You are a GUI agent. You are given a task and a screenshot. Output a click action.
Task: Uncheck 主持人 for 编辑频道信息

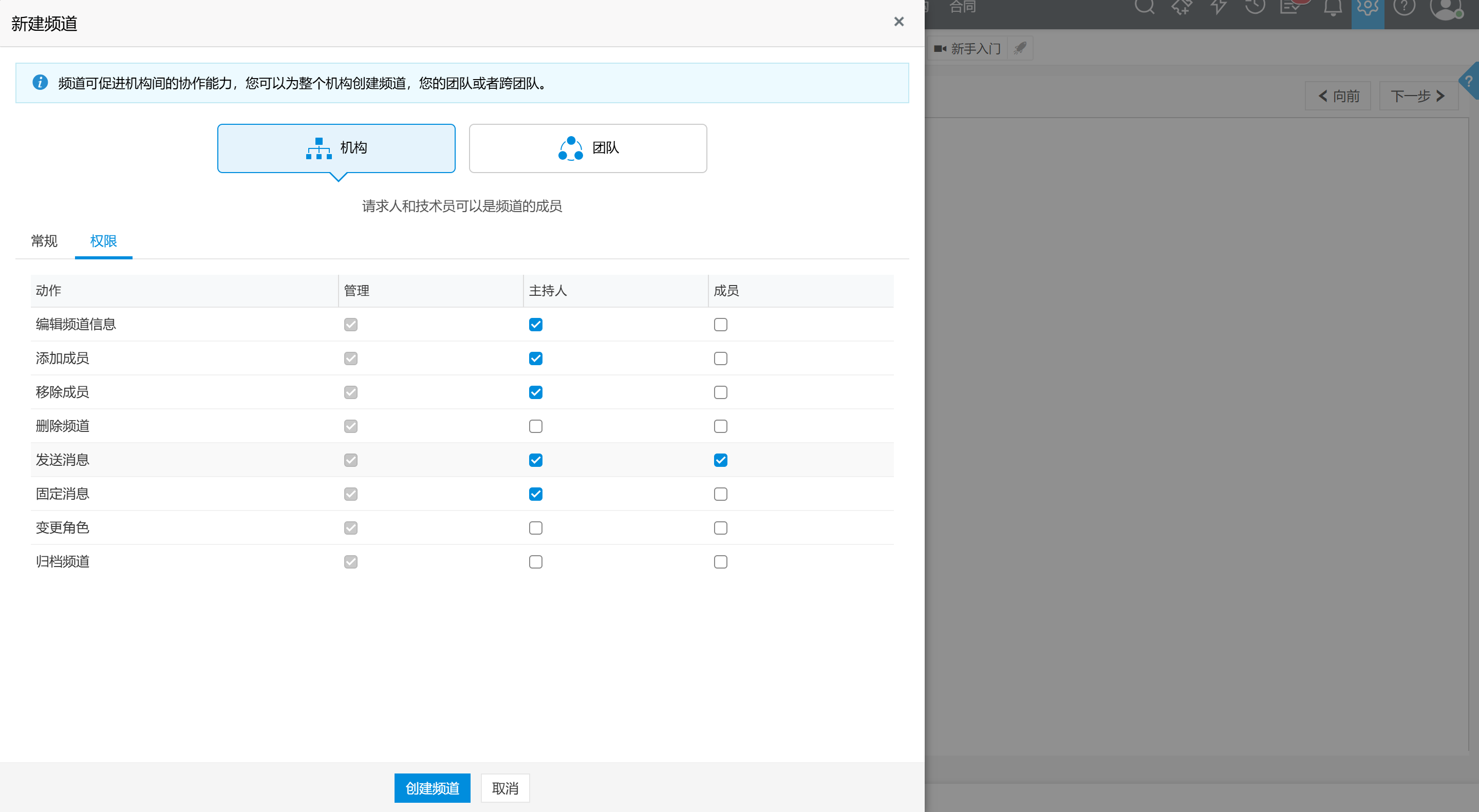click(536, 325)
